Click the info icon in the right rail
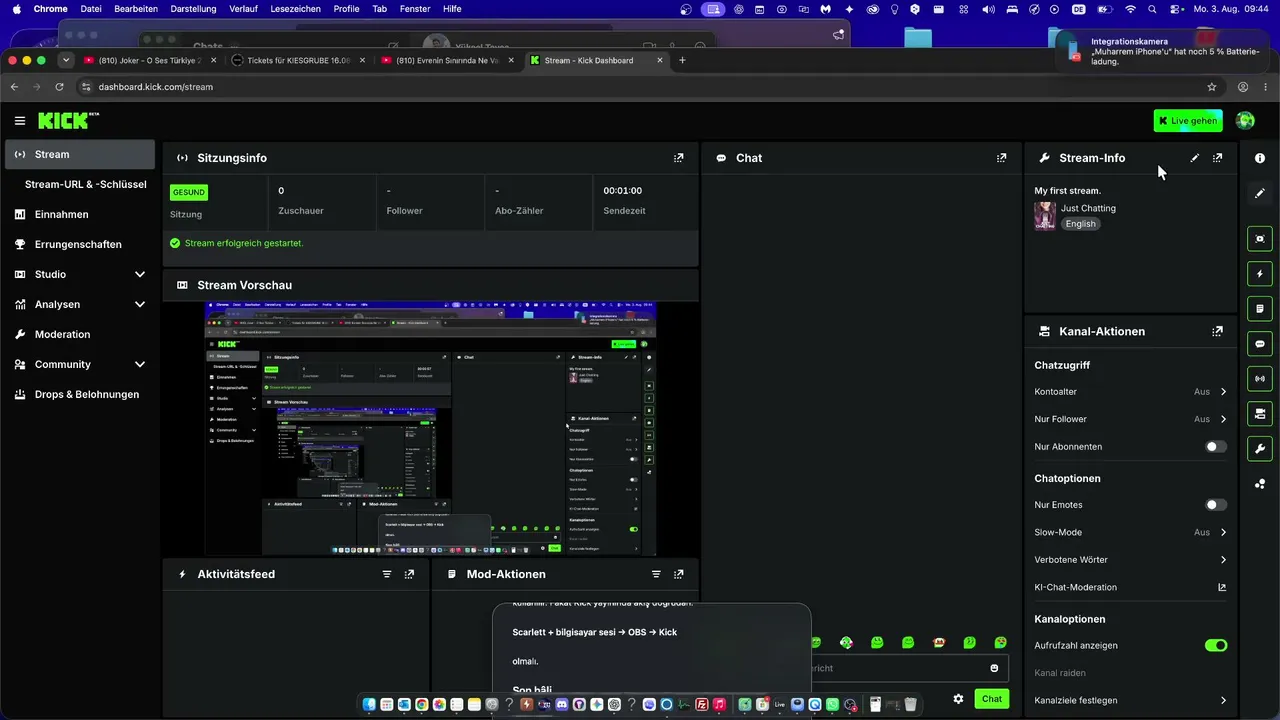Image resolution: width=1280 pixels, height=720 pixels. tap(1260, 158)
